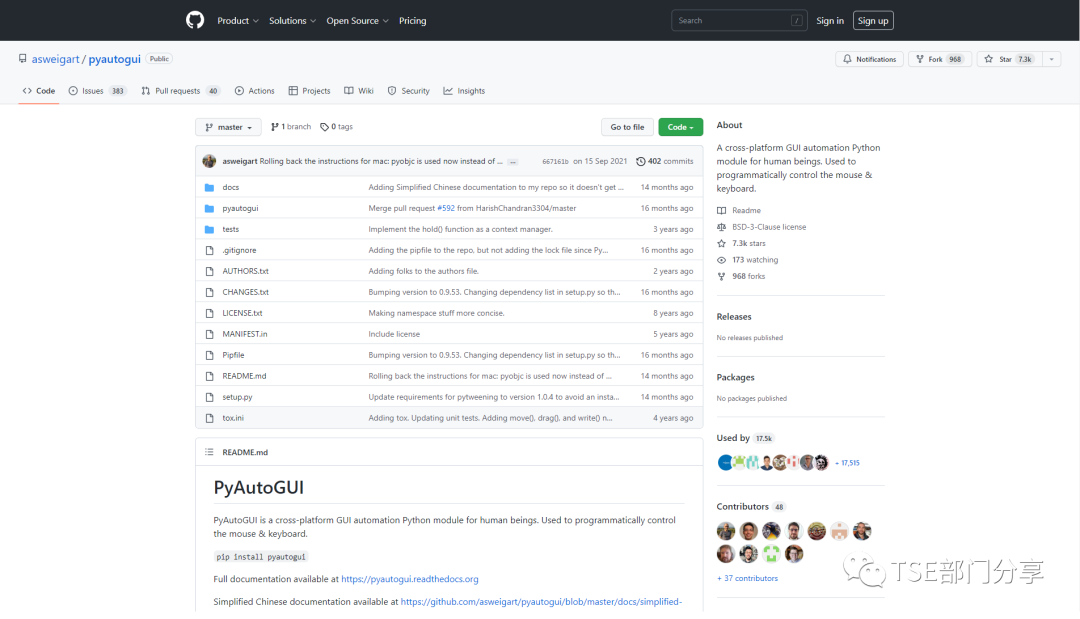Click the asweigart commit author avatar
1080x619 pixels.
click(x=209, y=161)
